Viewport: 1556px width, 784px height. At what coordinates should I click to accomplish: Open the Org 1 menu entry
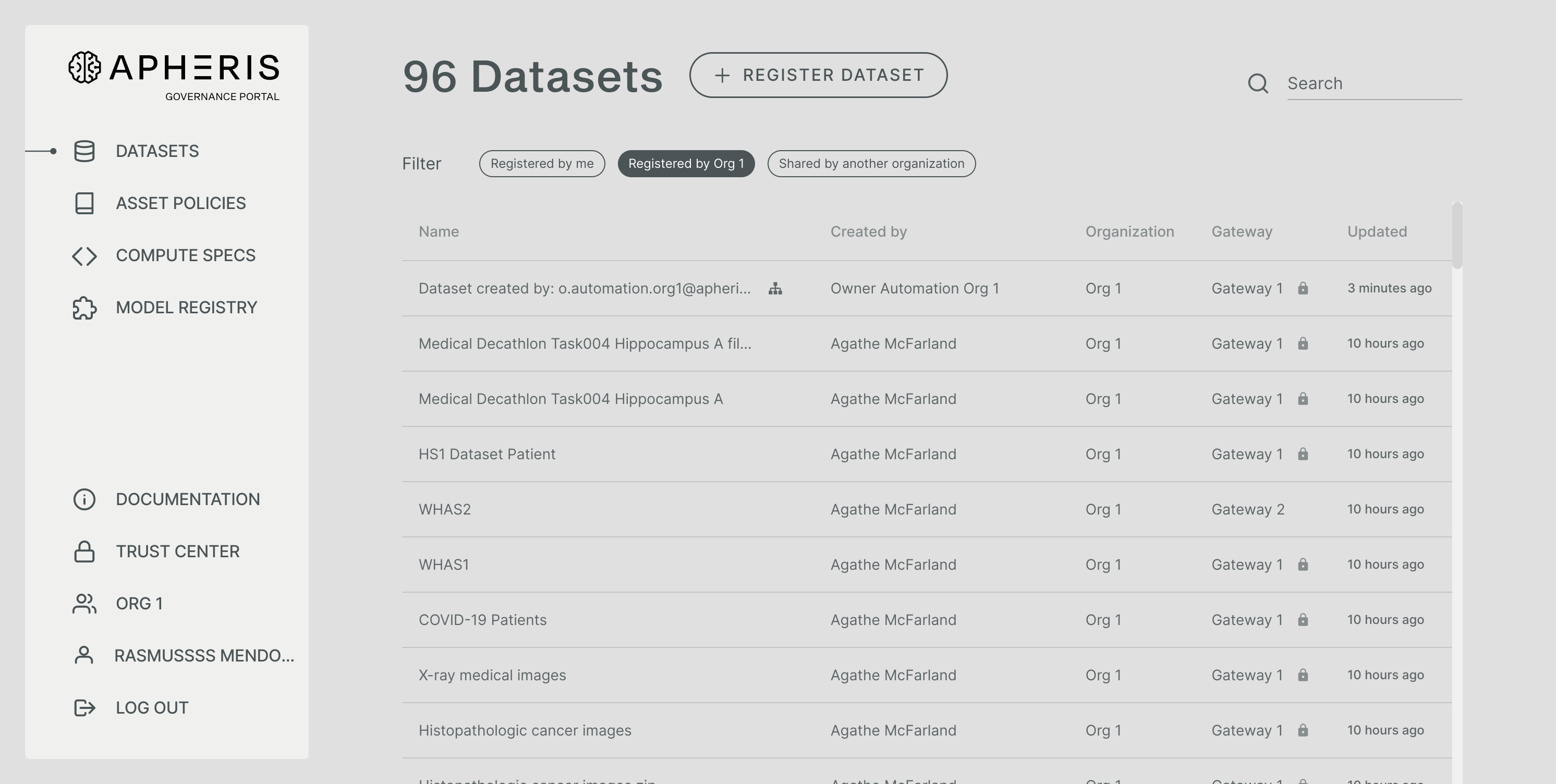[139, 603]
